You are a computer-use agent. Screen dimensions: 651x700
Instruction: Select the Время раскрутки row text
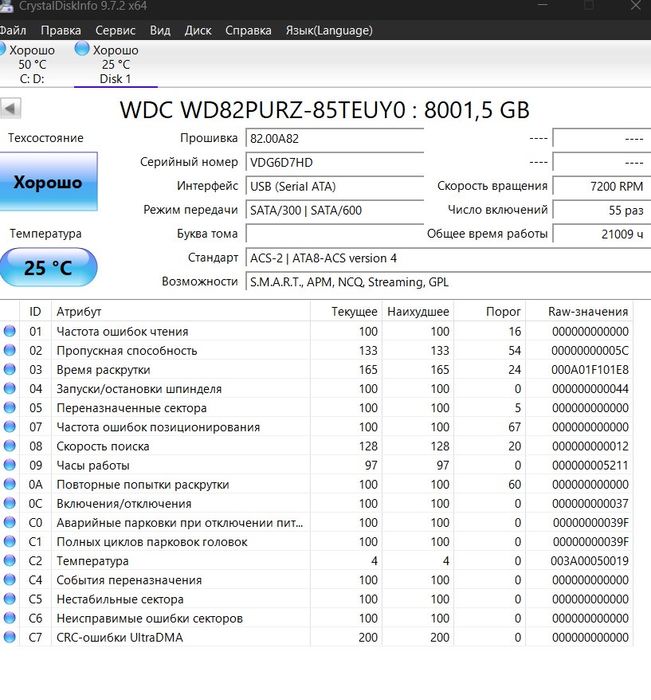103,370
